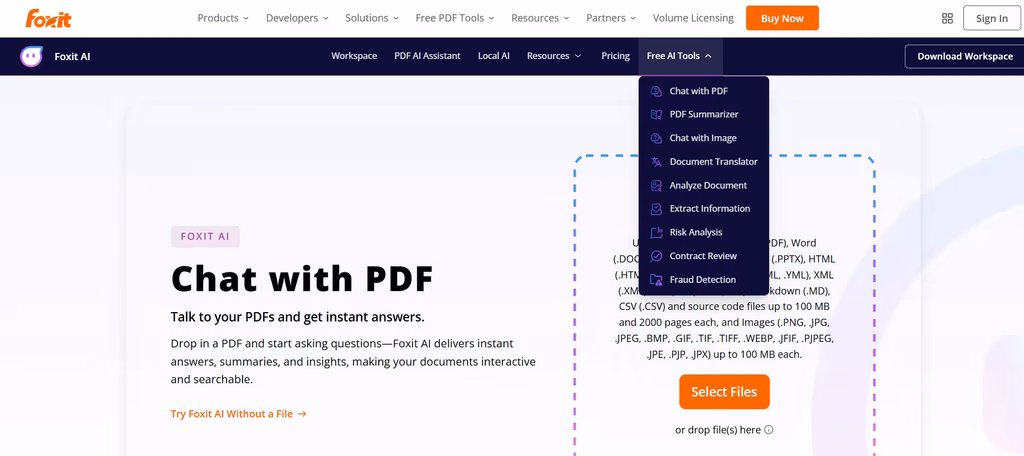Open the apps grid icon
Image resolution: width=1024 pixels, height=456 pixels.
(x=947, y=18)
